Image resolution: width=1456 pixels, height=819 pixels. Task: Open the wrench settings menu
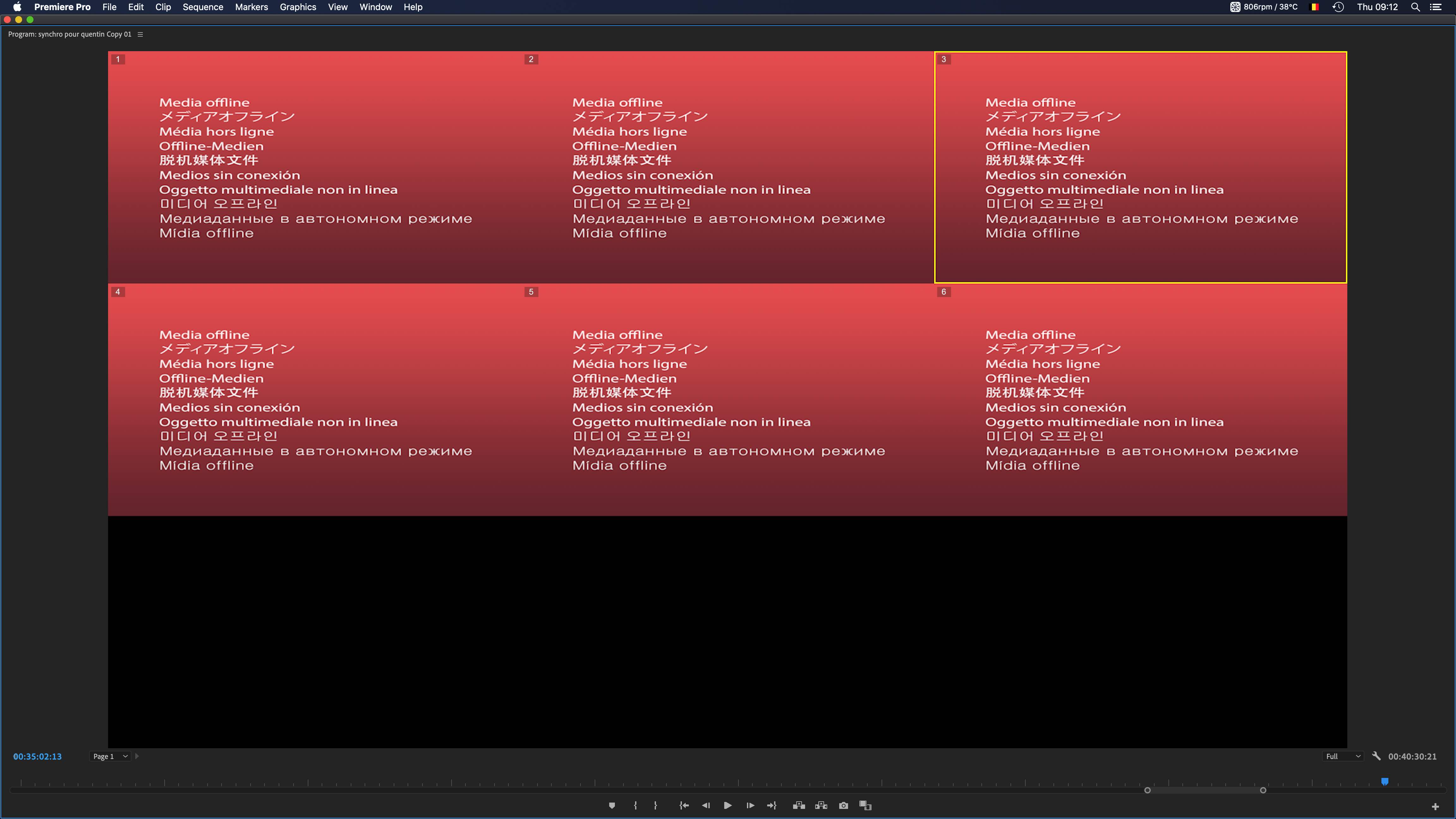tap(1376, 756)
